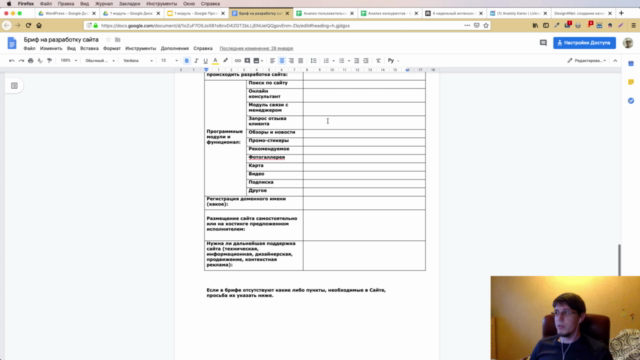This screenshot has width=640, height=360.
Task: Open the Verdana font dropdown
Action: pyautogui.click(x=138, y=61)
